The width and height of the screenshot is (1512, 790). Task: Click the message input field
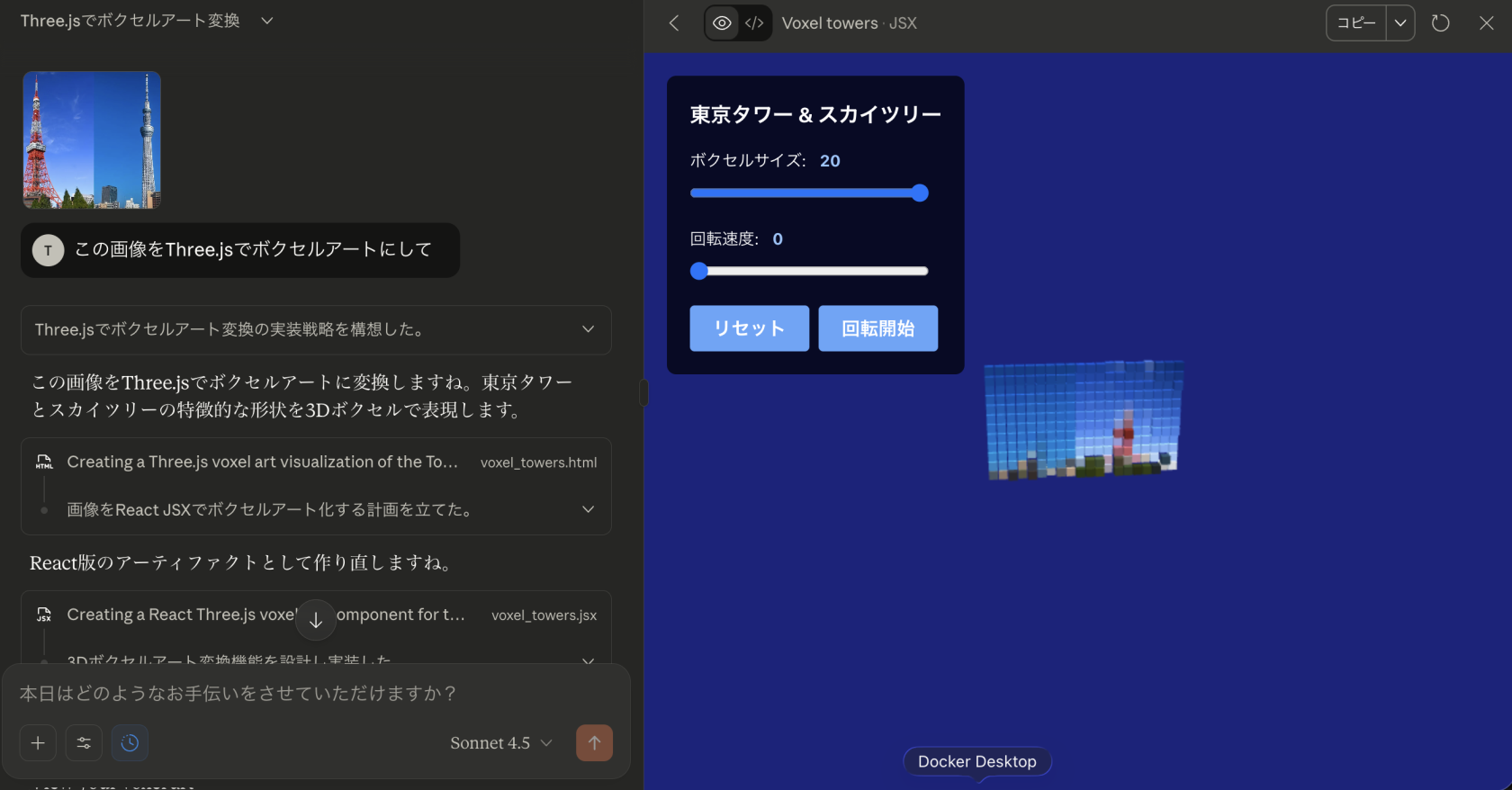pos(315,694)
